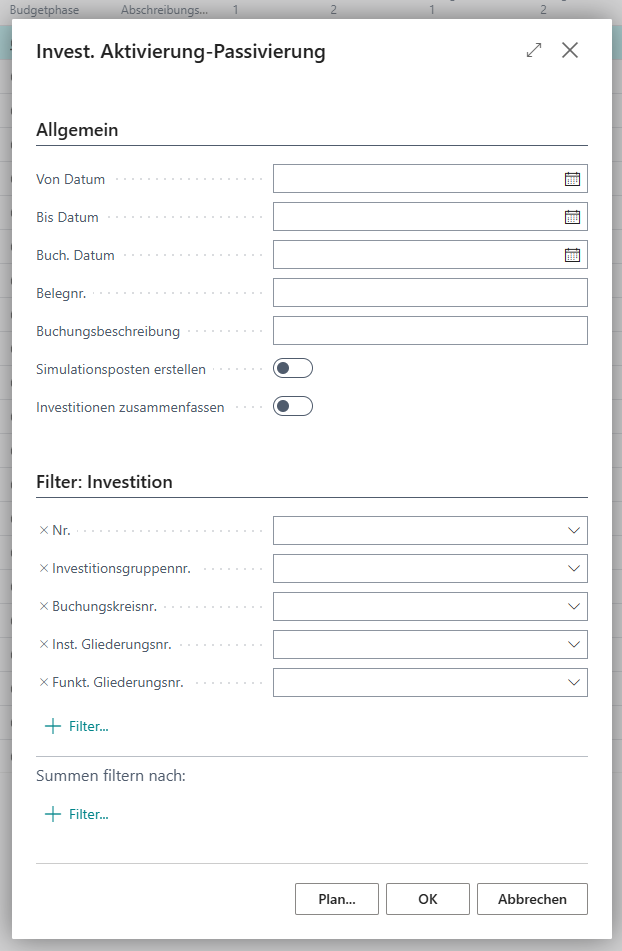Open calendar picker for Buch. Datum
This screenshot has height=951, width=622.
[572, 255]
